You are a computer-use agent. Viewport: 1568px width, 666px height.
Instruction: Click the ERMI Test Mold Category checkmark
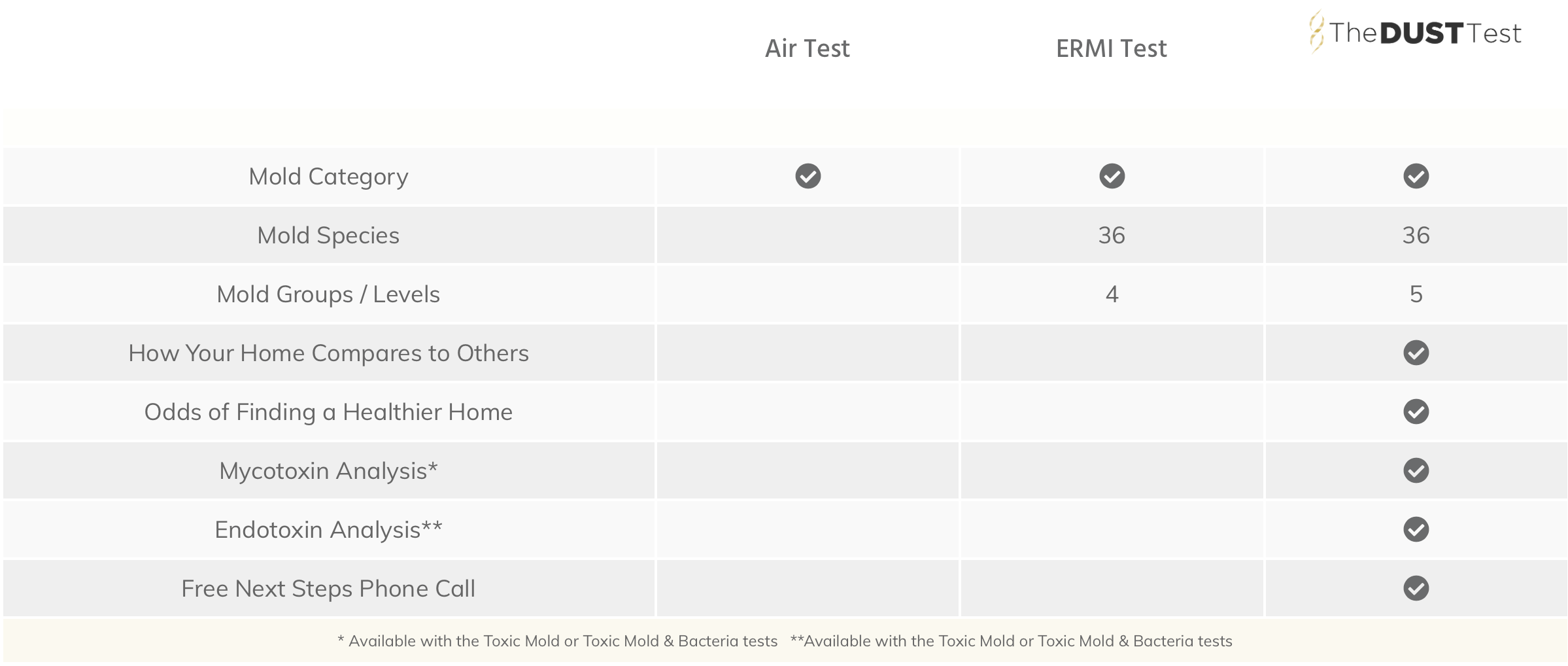click(x=1112, y=176)
